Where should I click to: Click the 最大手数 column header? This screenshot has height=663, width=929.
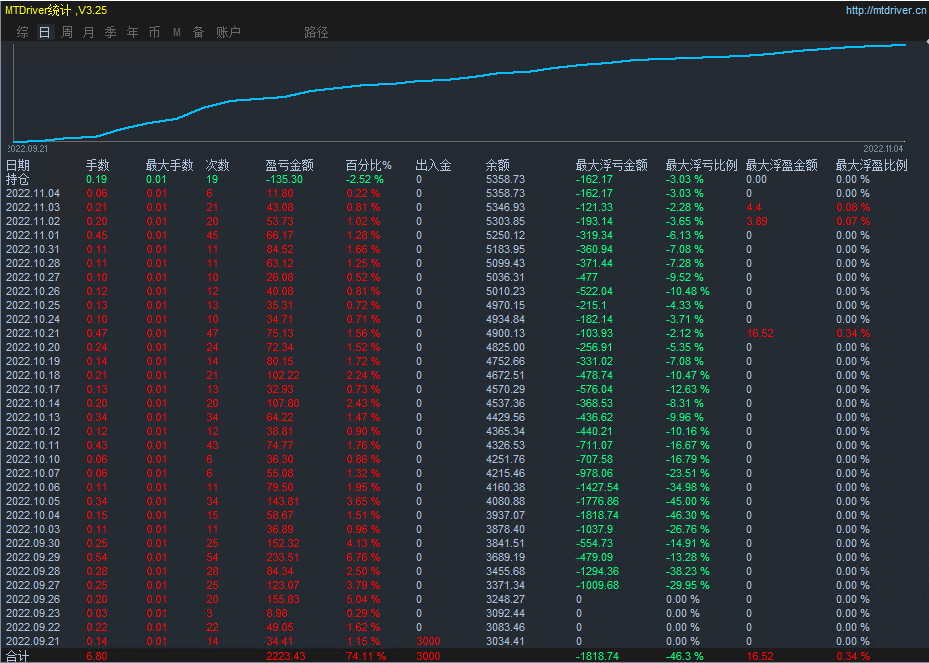(x=169, y=165)
